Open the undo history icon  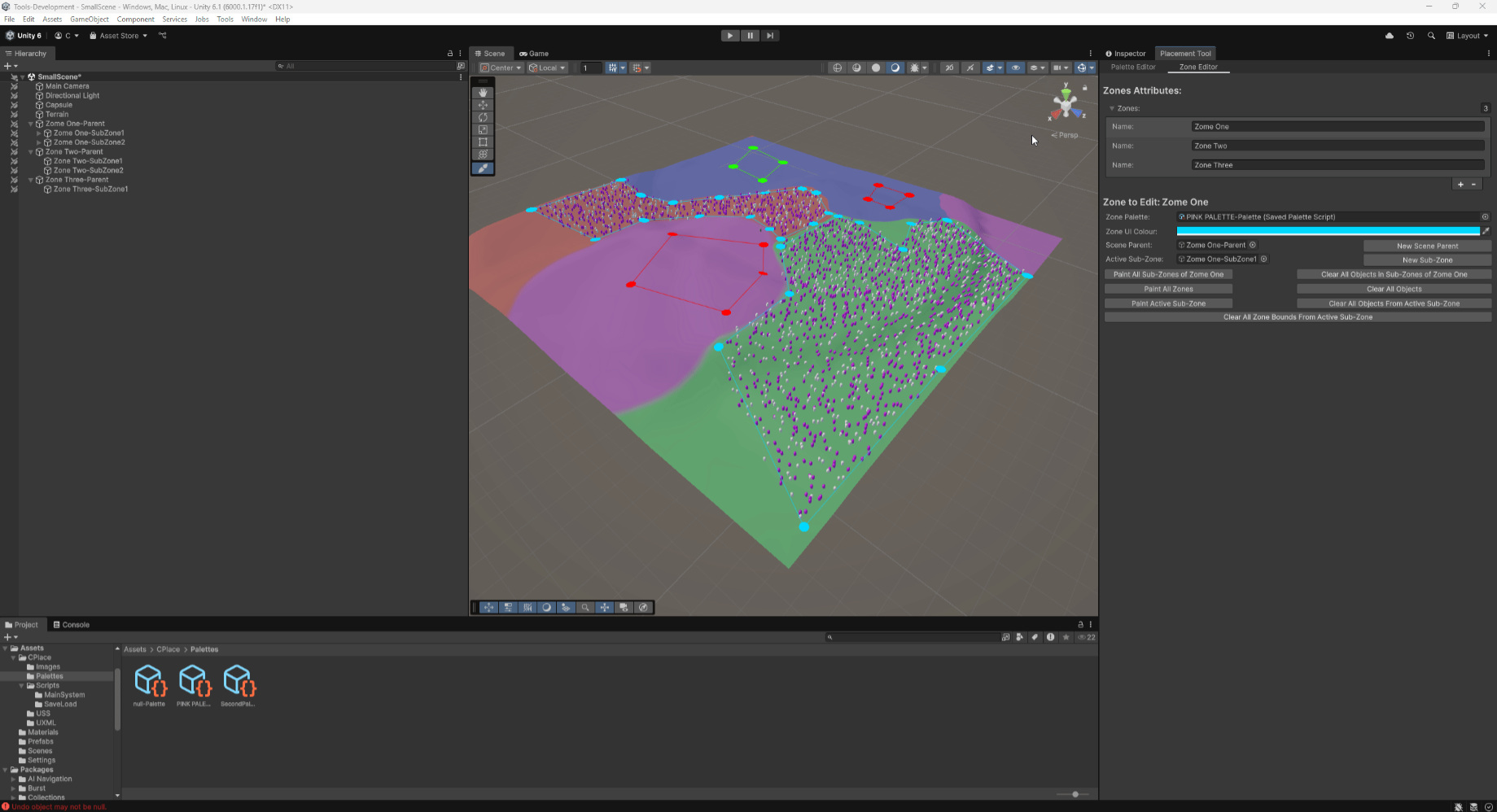1410,36
